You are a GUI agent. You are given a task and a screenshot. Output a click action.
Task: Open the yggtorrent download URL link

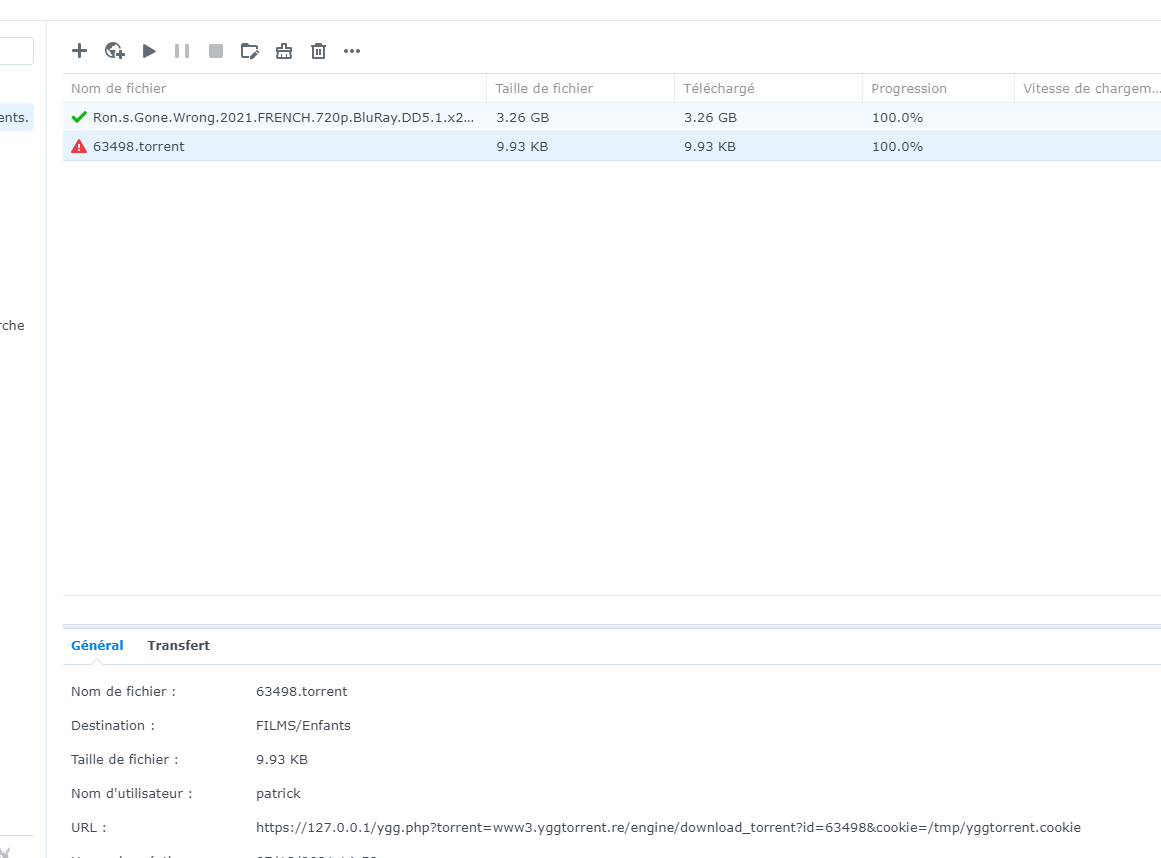coord(668,827)
